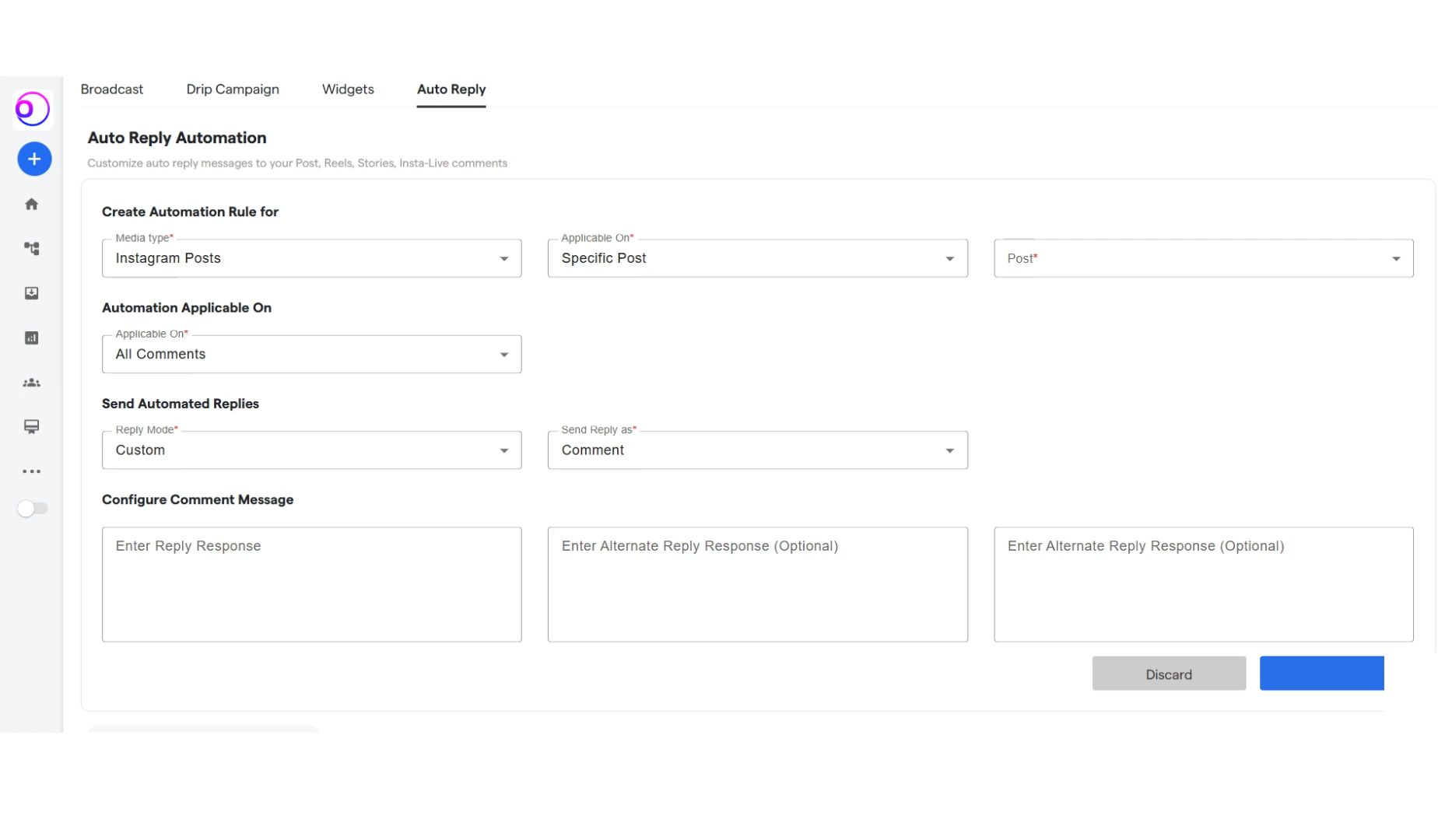Select the Auto Reply tab
Viewport: 1452px width, 840px height.
click(451, 89)
